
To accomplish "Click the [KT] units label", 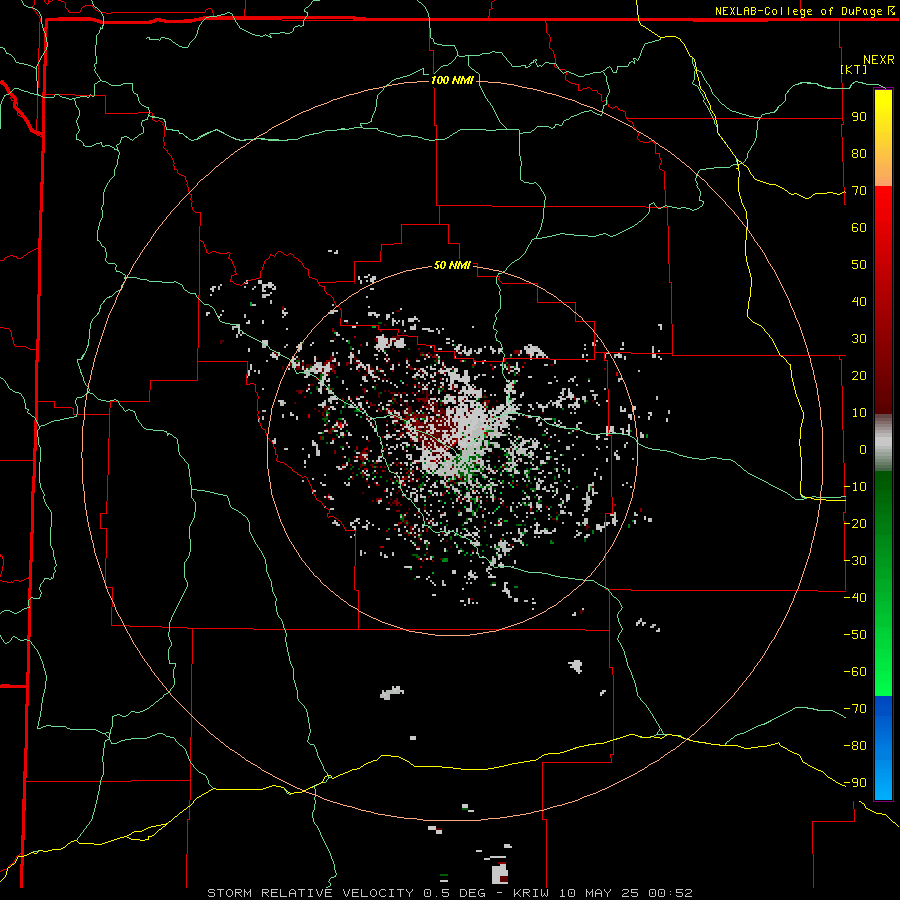I will pyautogui.click(x=854, y=69).
